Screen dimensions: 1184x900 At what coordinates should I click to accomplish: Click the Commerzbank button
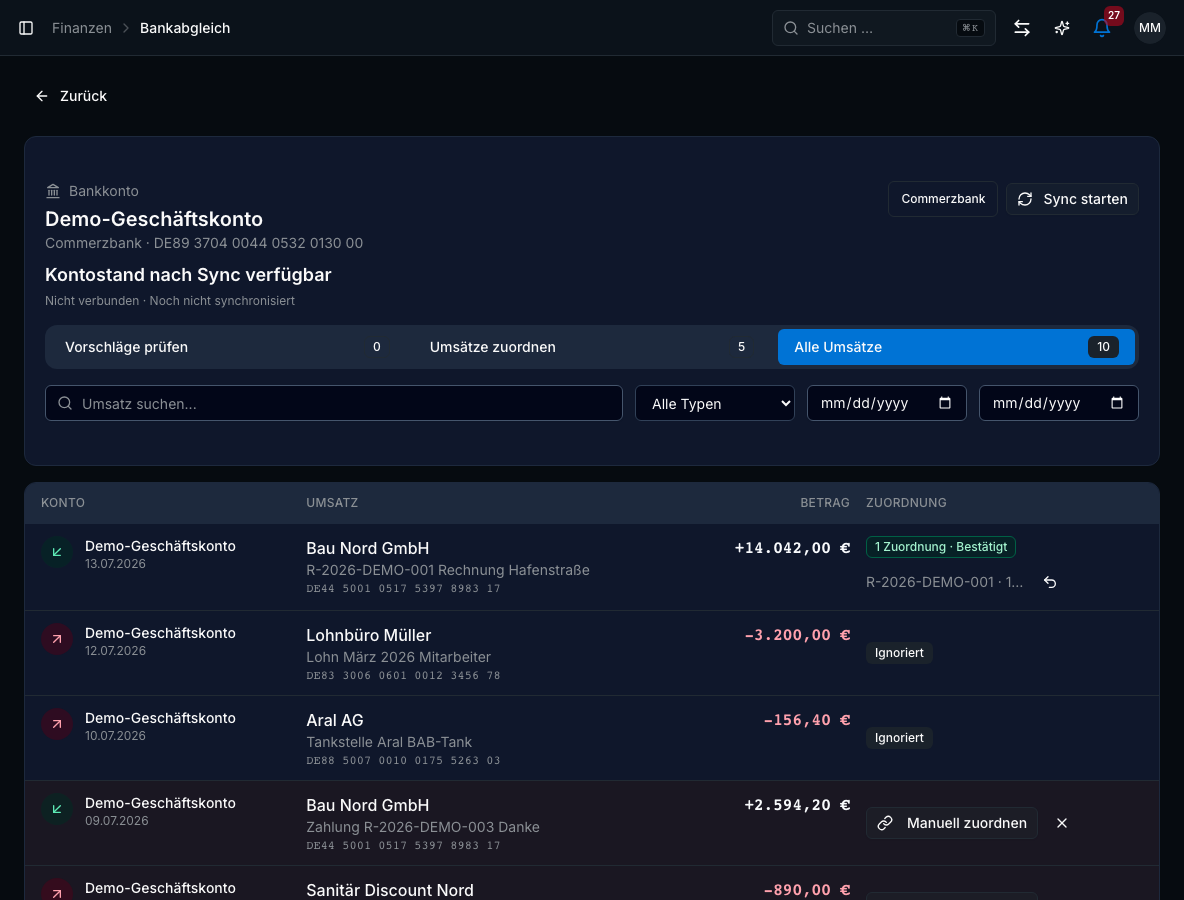[942, 199]
